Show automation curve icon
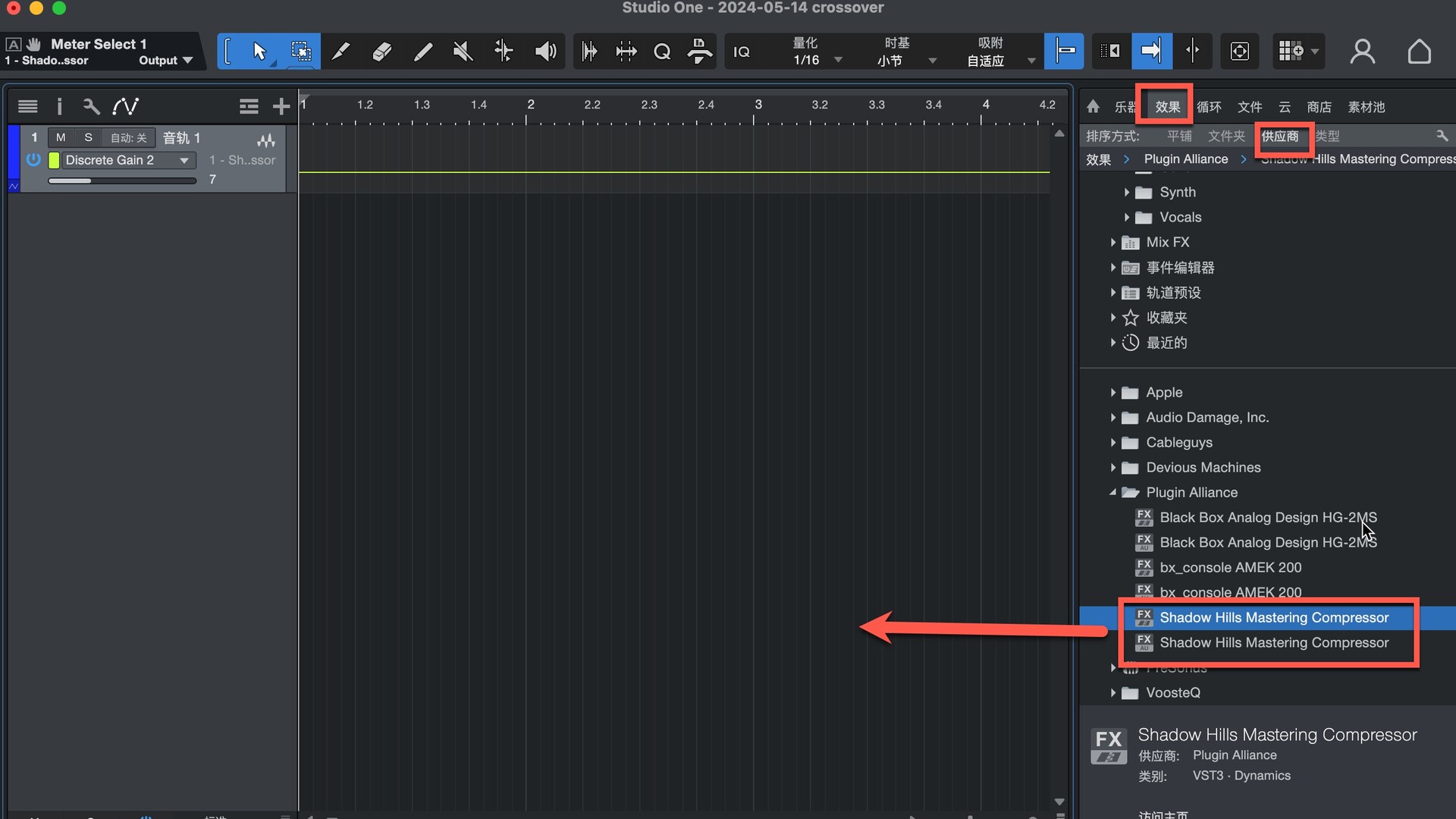1456x819 pixels. click(x=125, y=106)
